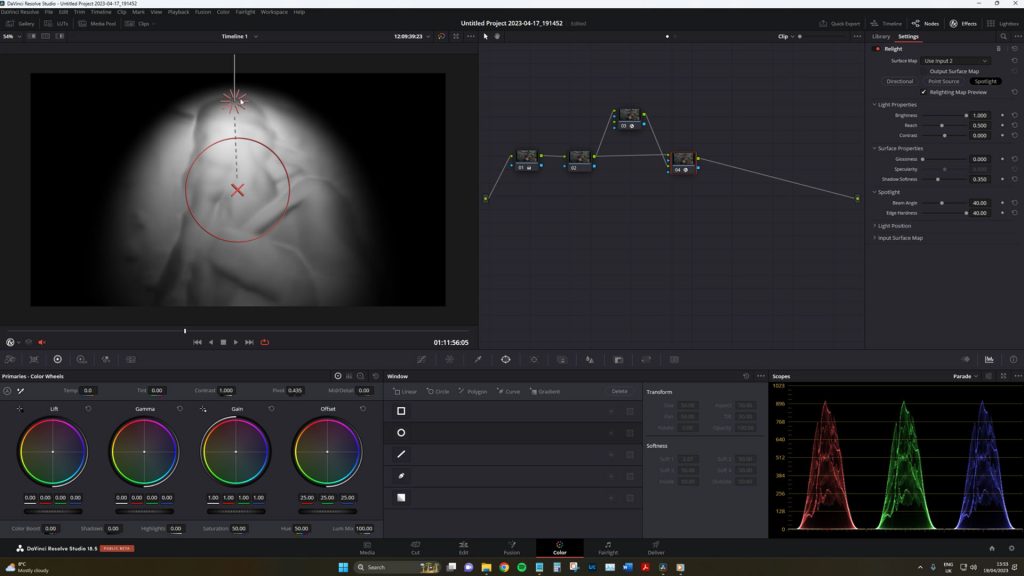Screen dimensions: 1024x576
Task: Add a Polygon power window
Action: pos(473,391)
